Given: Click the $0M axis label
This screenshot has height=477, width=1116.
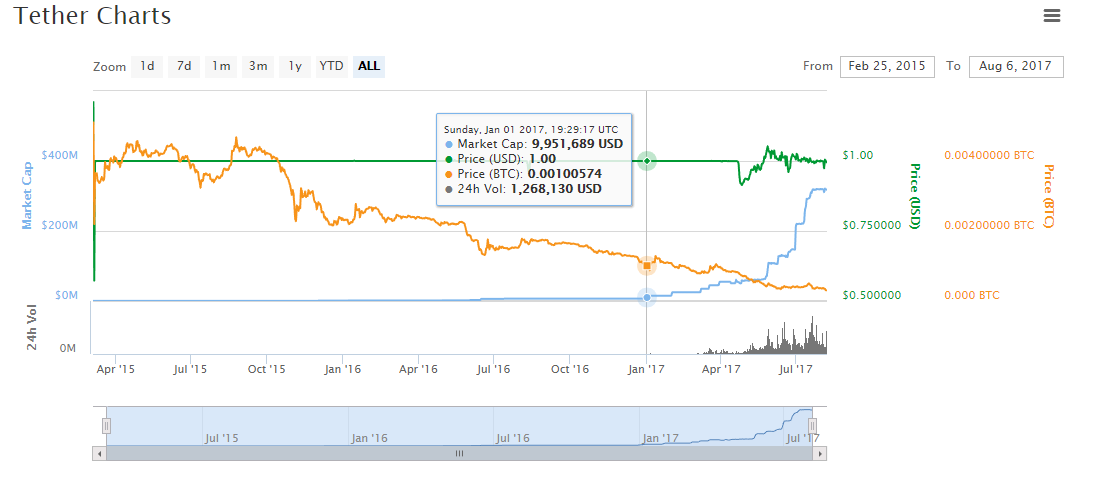Looking at the screenshot, I should coord(64,295).
